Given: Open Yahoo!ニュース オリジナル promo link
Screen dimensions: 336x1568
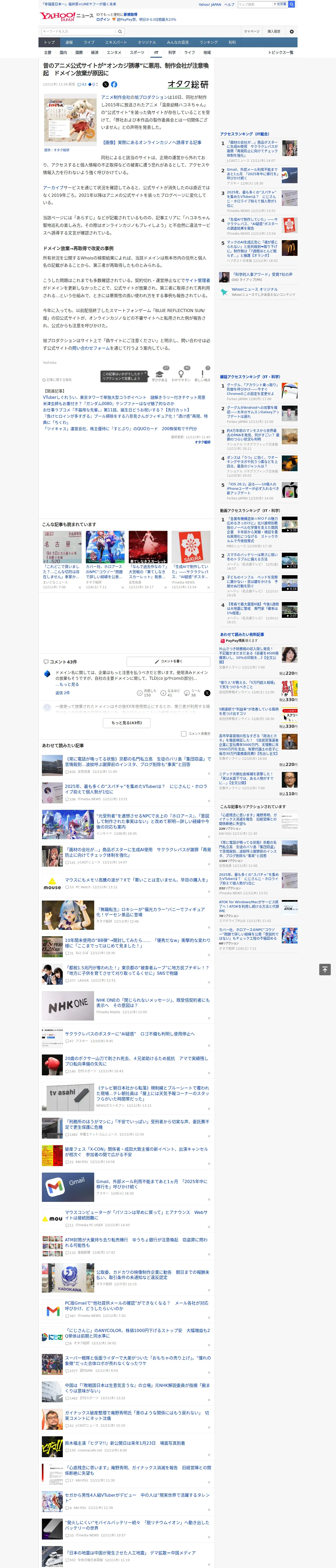Looking at the screenshot, I should [254, 289].
